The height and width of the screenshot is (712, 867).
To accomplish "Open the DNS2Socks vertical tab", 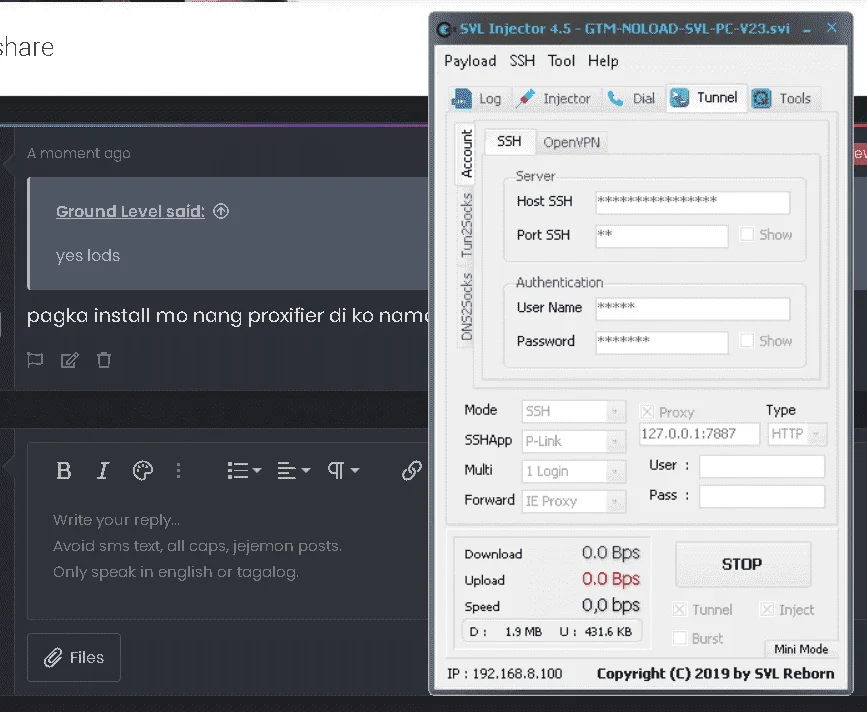I will coord(467,307).
